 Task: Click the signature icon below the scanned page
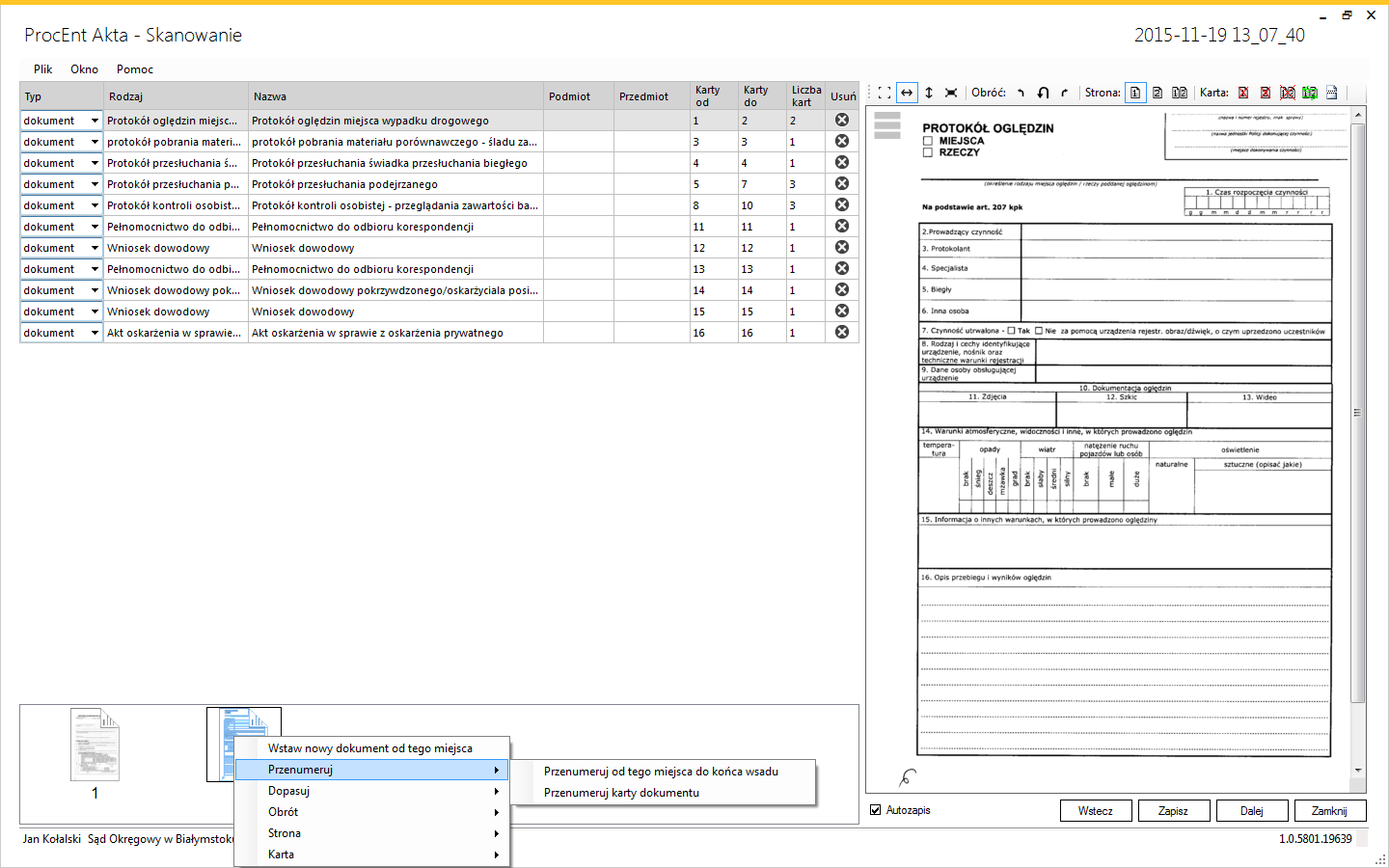(908, 776)
